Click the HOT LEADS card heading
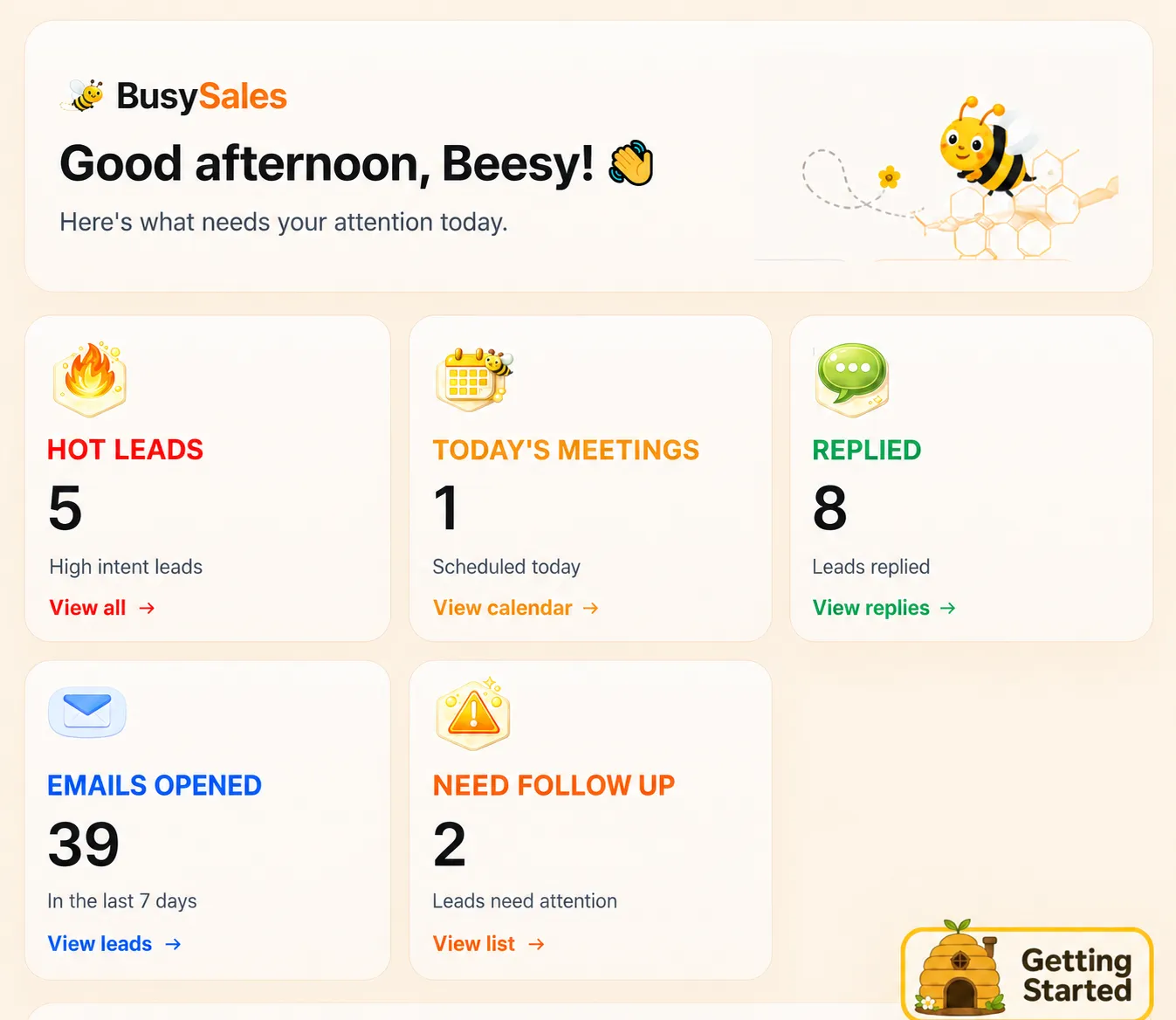This screenshot has width=1176, height=1020. [x=125, y=450]
